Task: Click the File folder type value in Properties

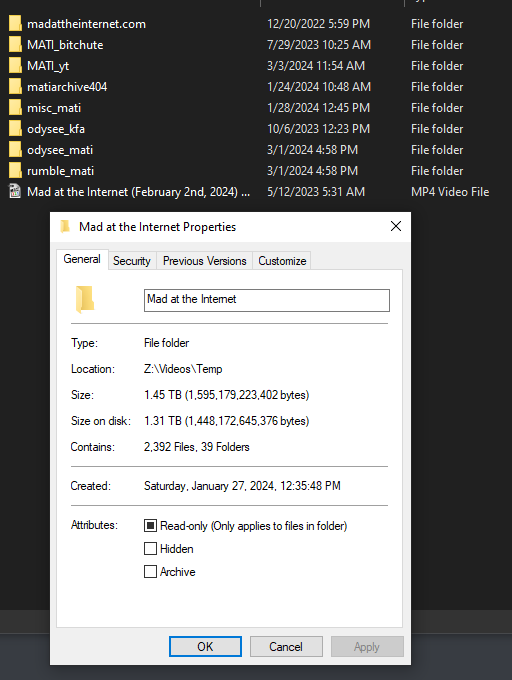Action: (166, 343)
